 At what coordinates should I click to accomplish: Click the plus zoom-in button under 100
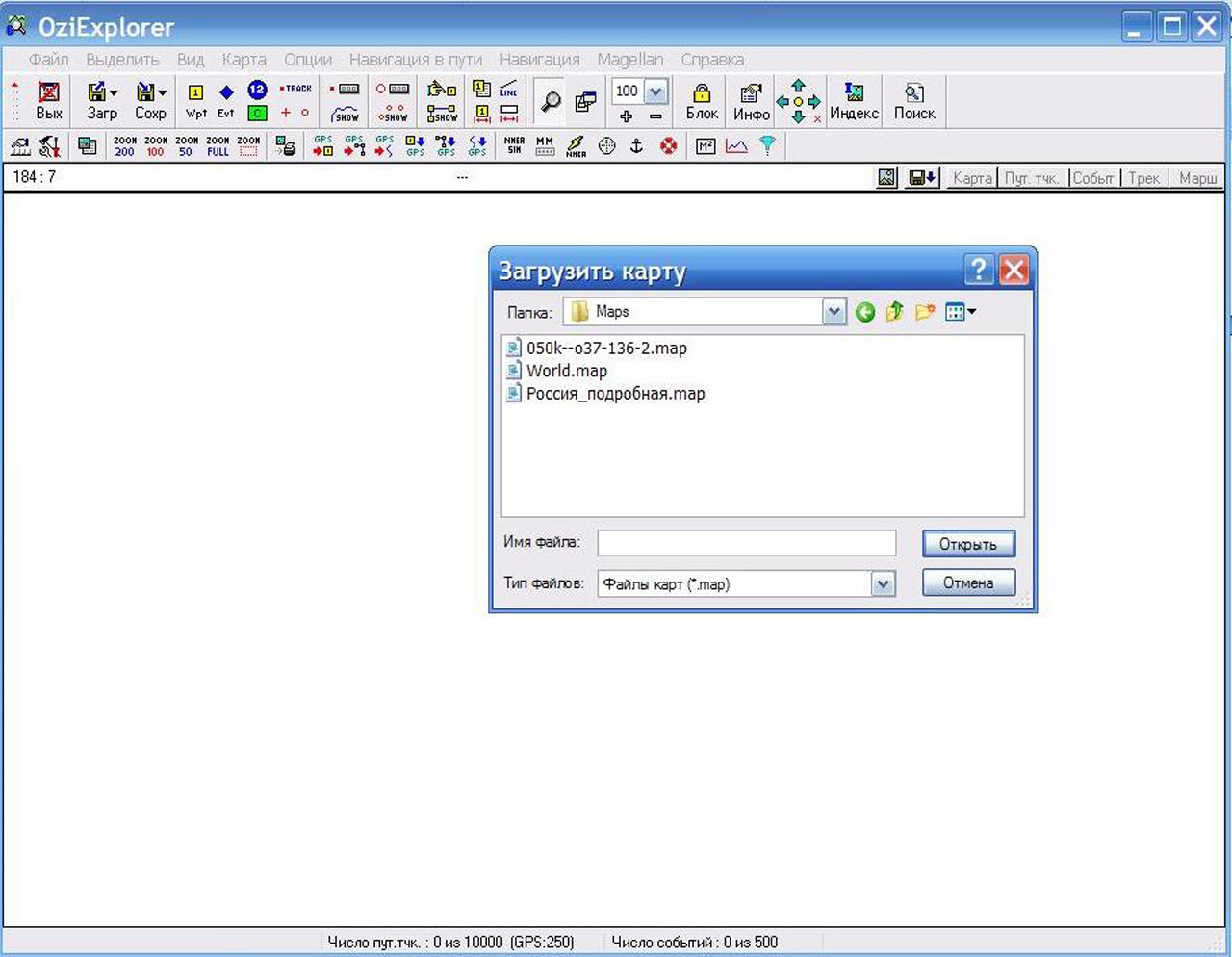coord(627,116)
